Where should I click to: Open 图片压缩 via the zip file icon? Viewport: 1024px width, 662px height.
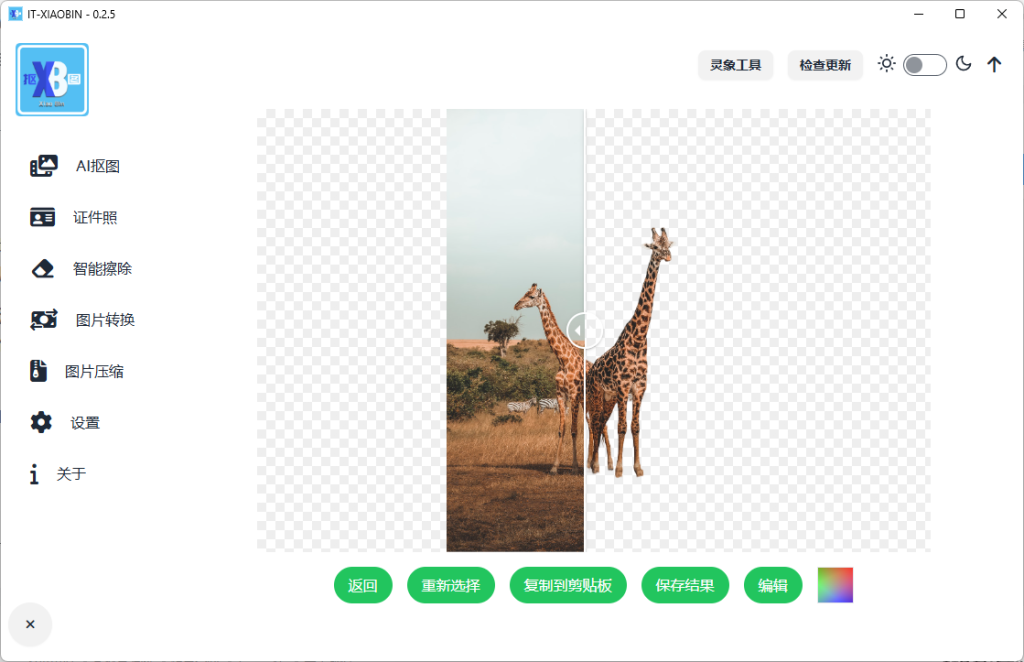point(38,371)
